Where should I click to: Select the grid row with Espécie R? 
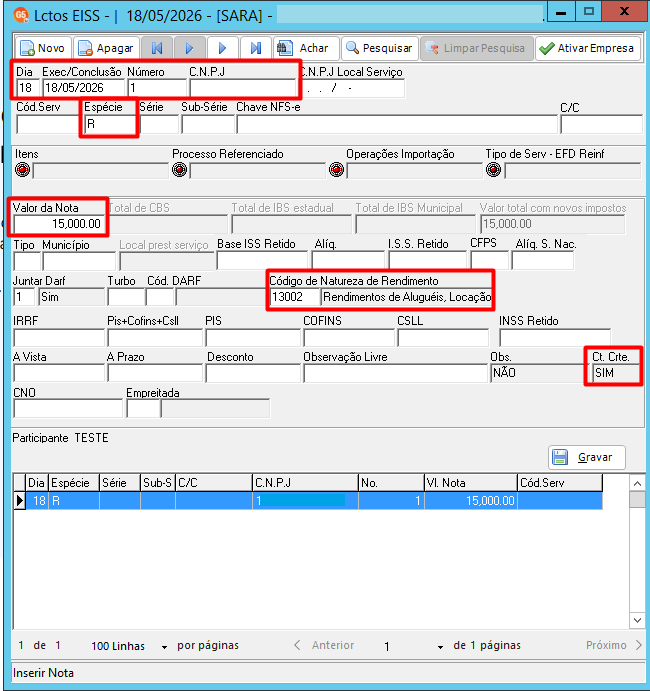pos(308,501)
